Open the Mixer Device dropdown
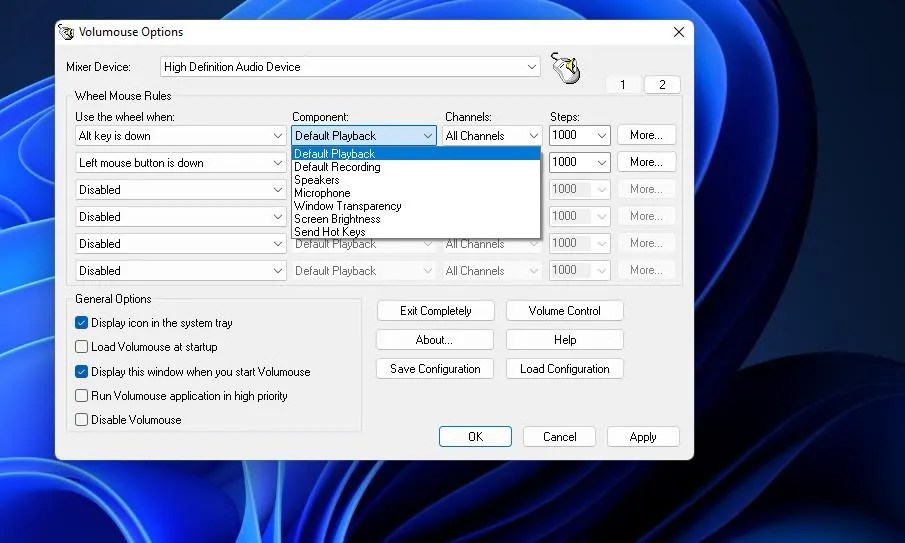 (350, 67)
